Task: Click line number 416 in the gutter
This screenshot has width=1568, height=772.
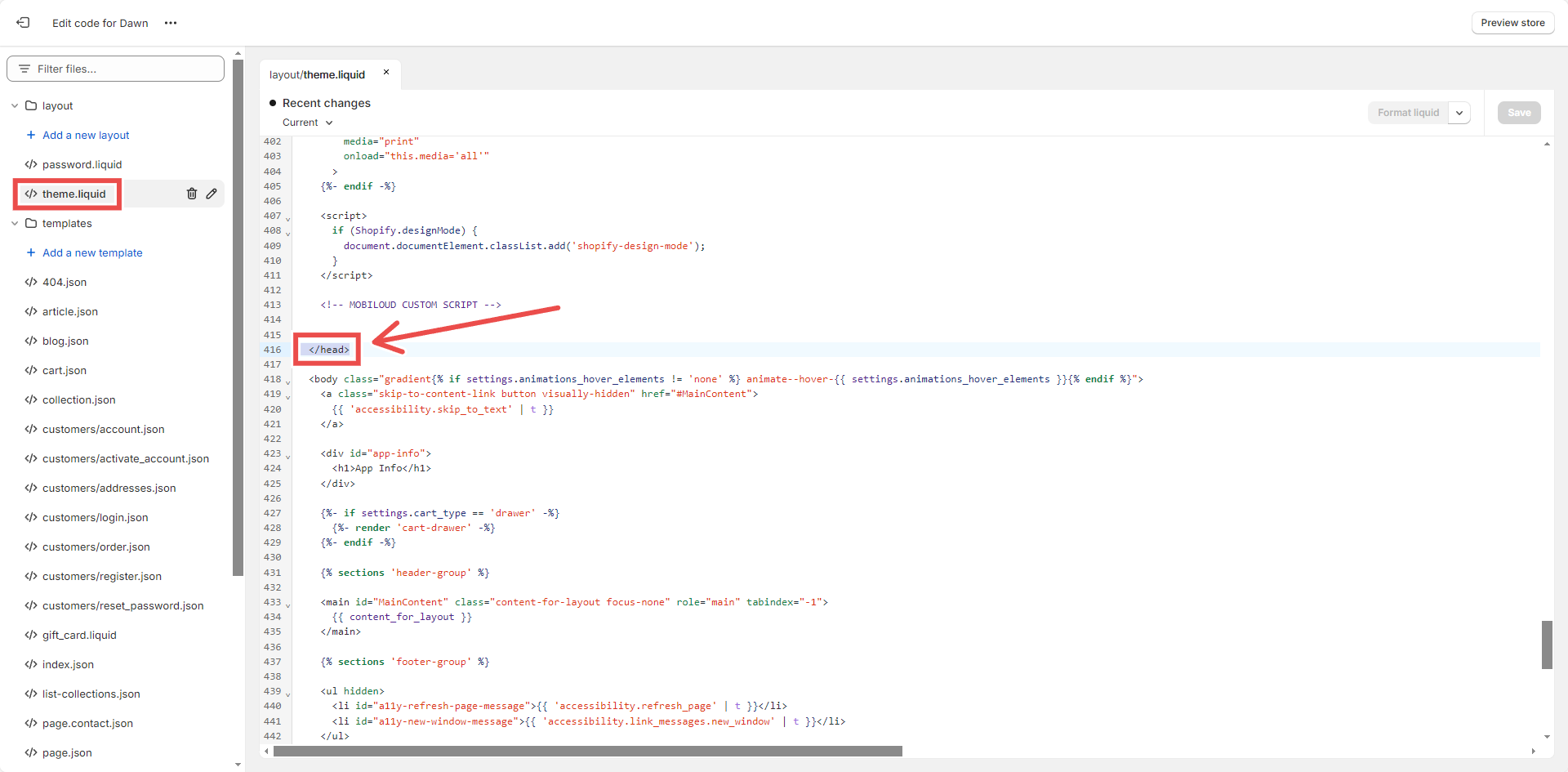Action: (x=272, y=350)
